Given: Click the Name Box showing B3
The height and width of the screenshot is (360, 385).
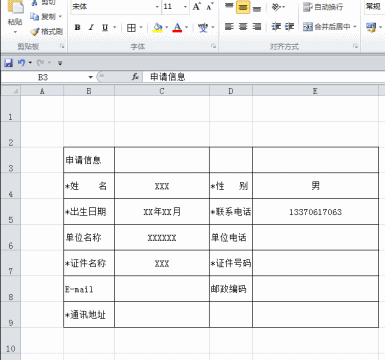Looking at the screenshot, I should [43, 77].
